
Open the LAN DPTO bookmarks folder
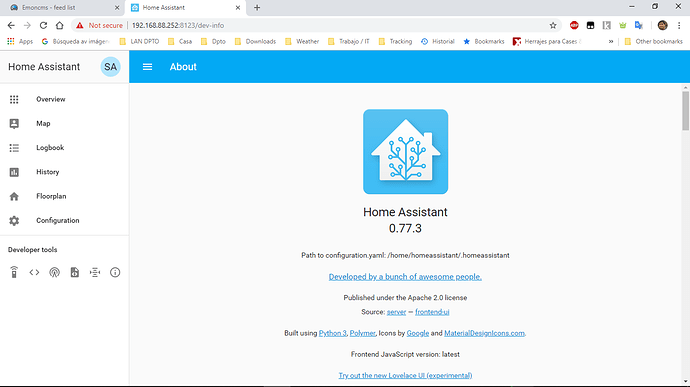(x=139, y=41)
